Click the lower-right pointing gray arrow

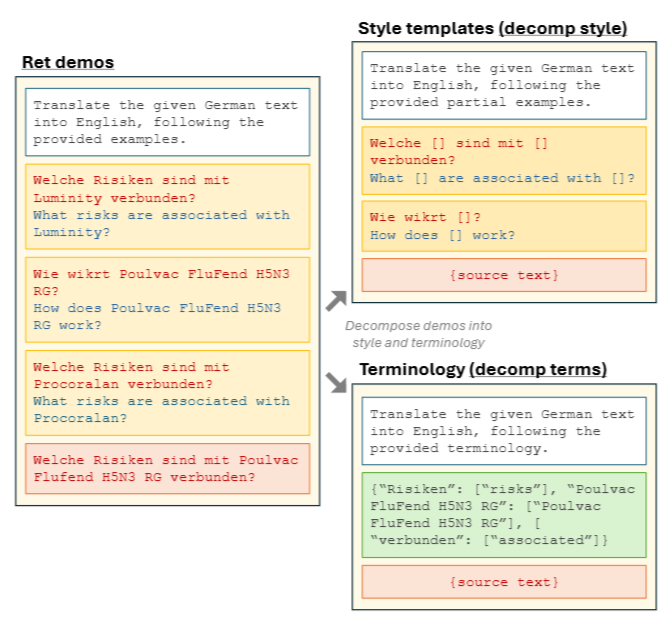click(x=336, y=381)
